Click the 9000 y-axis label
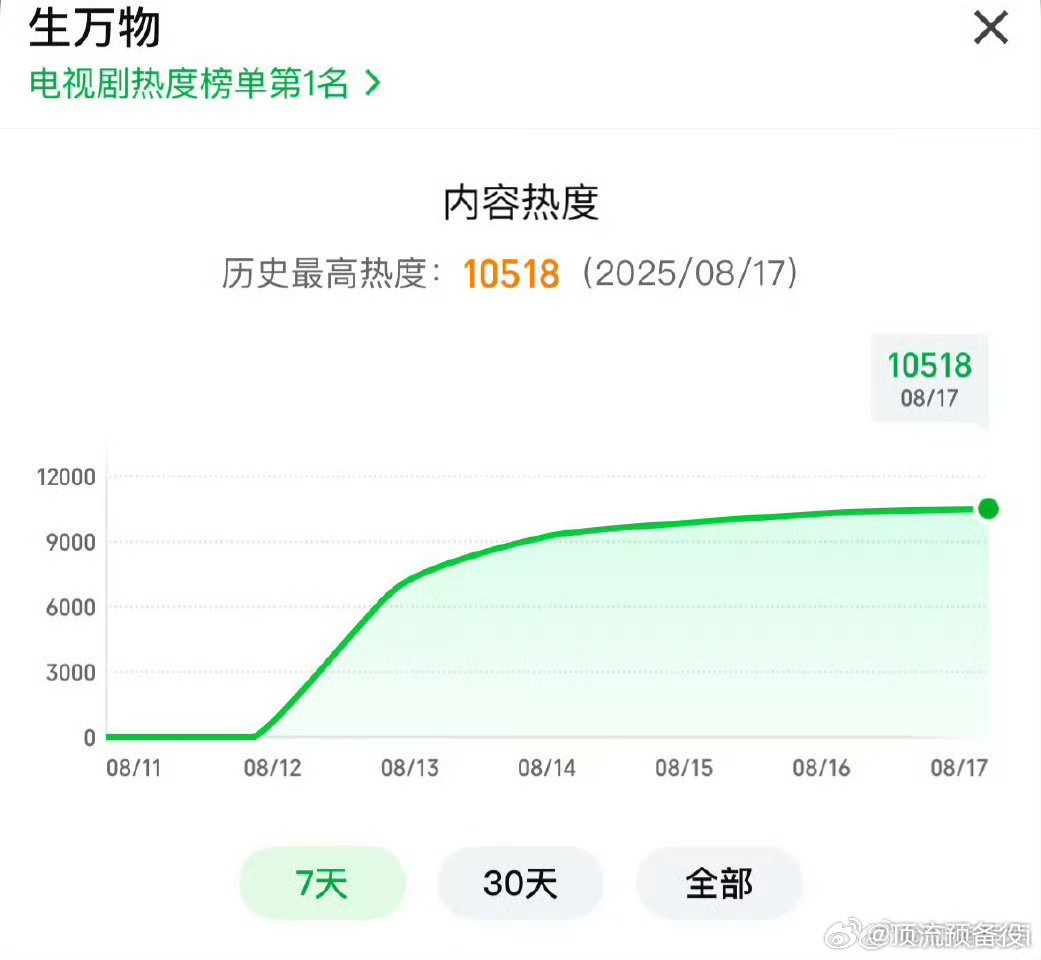This screenshot has height=960, width=1041. [70, 542]
